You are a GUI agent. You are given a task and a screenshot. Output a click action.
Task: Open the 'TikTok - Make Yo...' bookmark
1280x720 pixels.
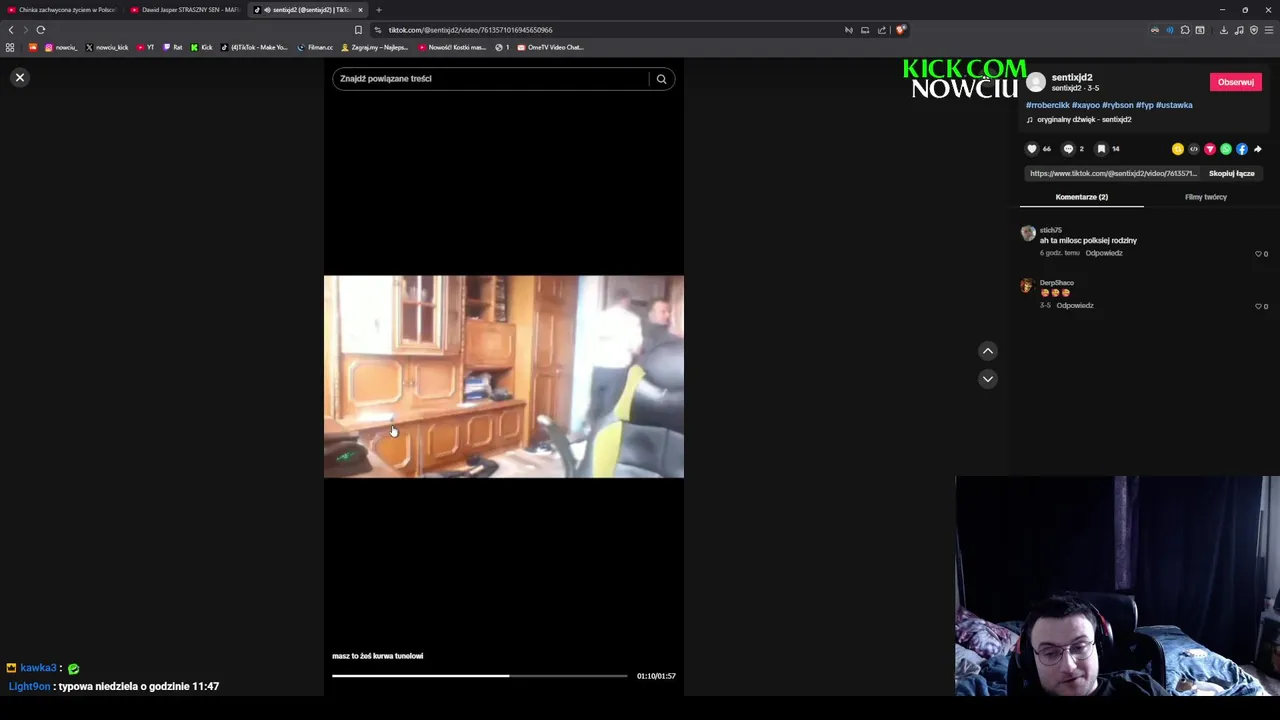pos(254,47)
